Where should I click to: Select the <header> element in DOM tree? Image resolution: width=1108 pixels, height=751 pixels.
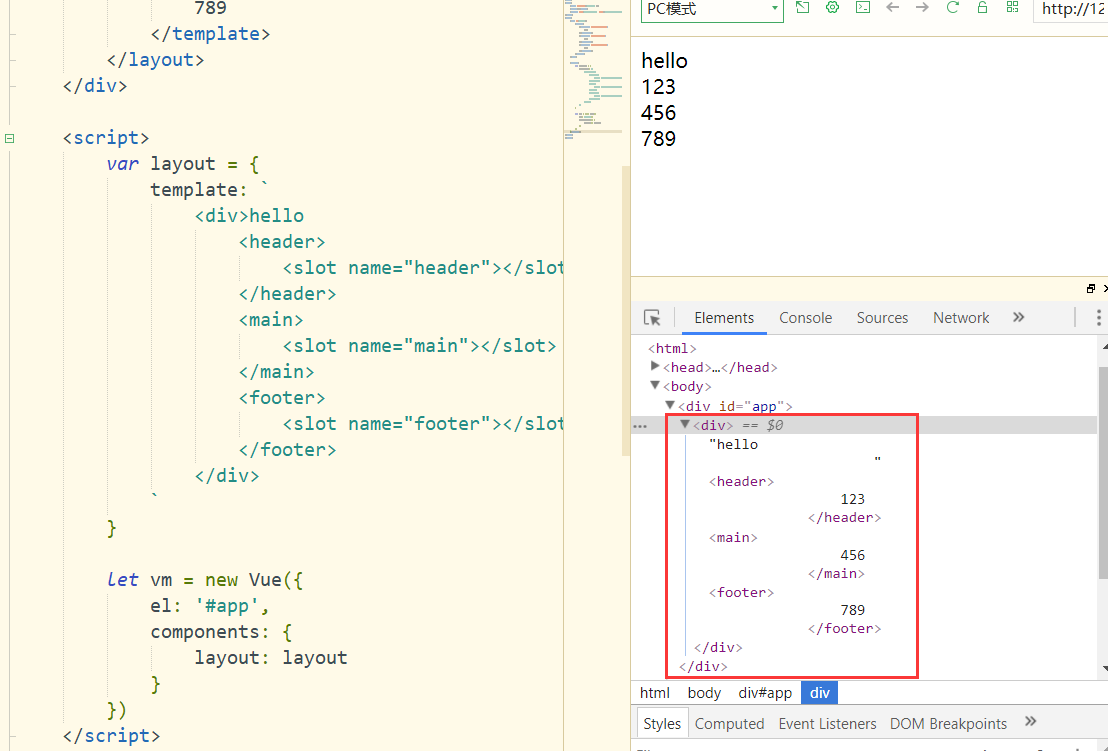click(741, 481)
